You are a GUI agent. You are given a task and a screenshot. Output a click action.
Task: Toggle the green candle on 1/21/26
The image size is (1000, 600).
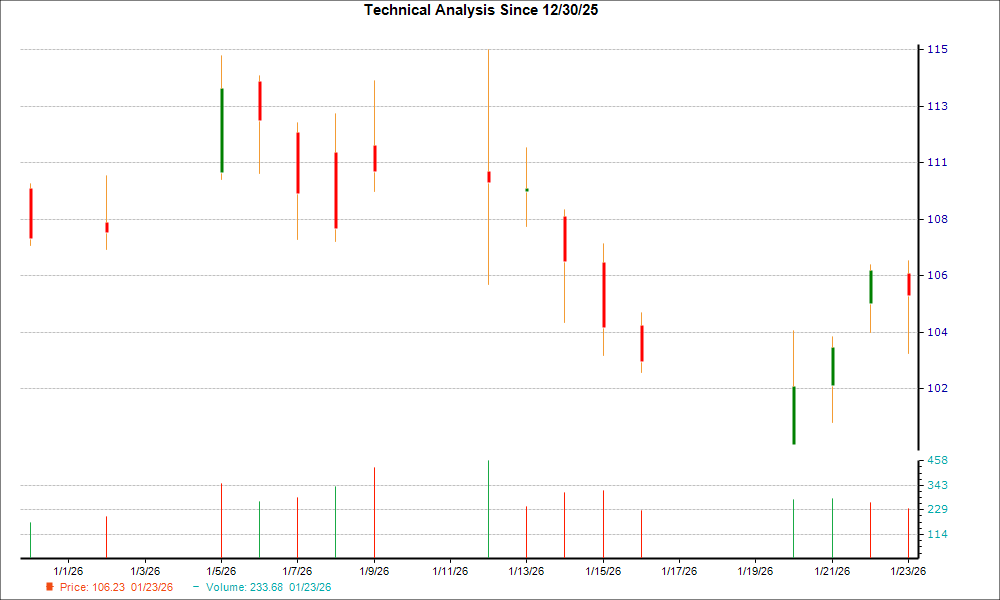(830, 365)
